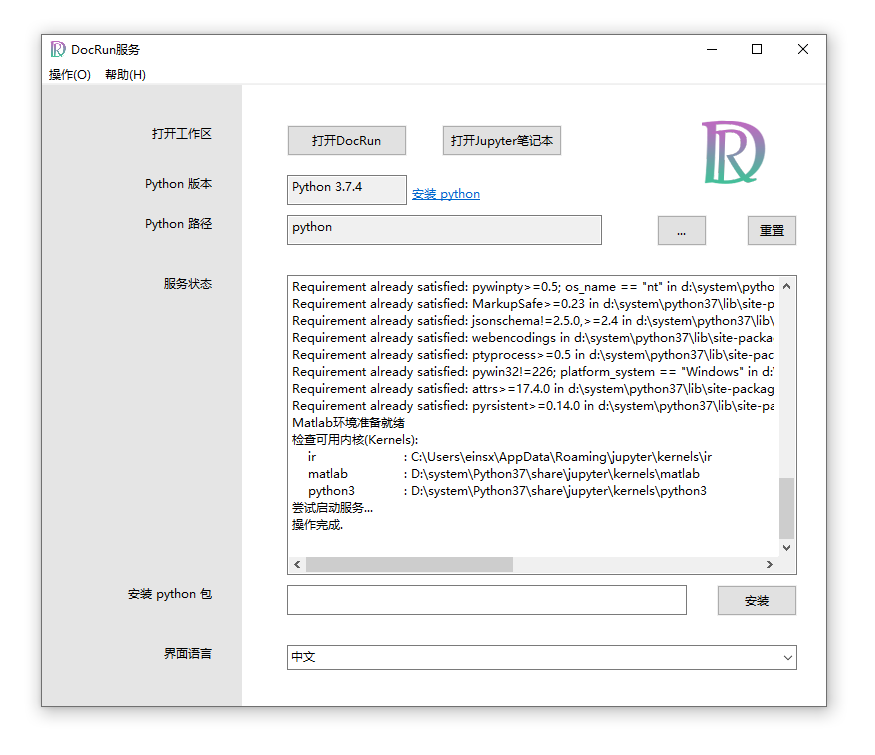Click the 打开Jupyter笔记本 button
This screenshot has height=755, width=875.
coord(502,140)
